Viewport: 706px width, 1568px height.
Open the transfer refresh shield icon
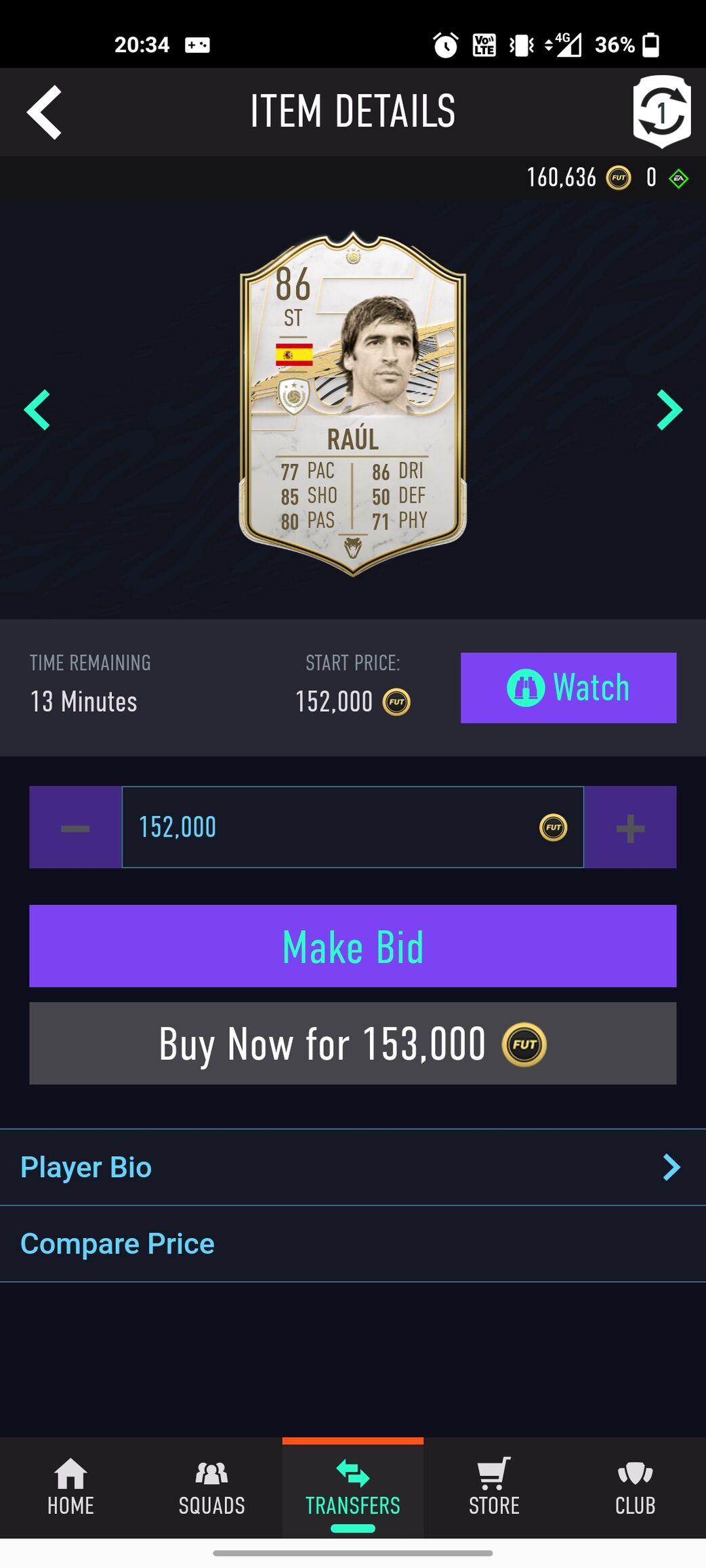pos(662,112)
